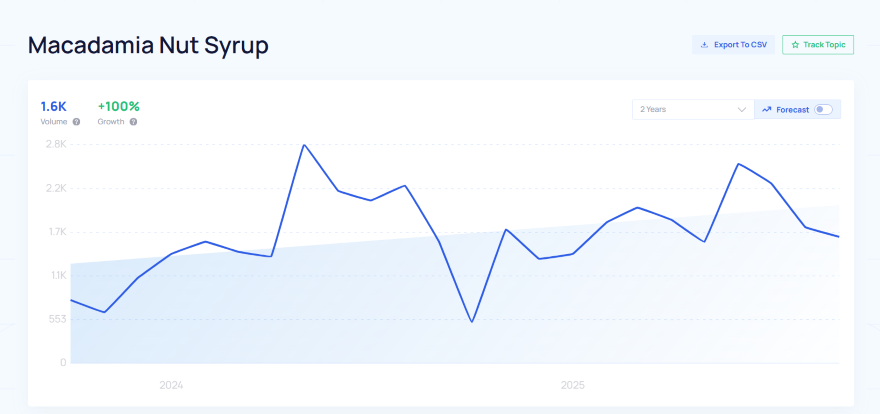This screenshot has width=880, height=414.
Task: Click the 2025 label on the x-axis
Action: coord(572,385)
